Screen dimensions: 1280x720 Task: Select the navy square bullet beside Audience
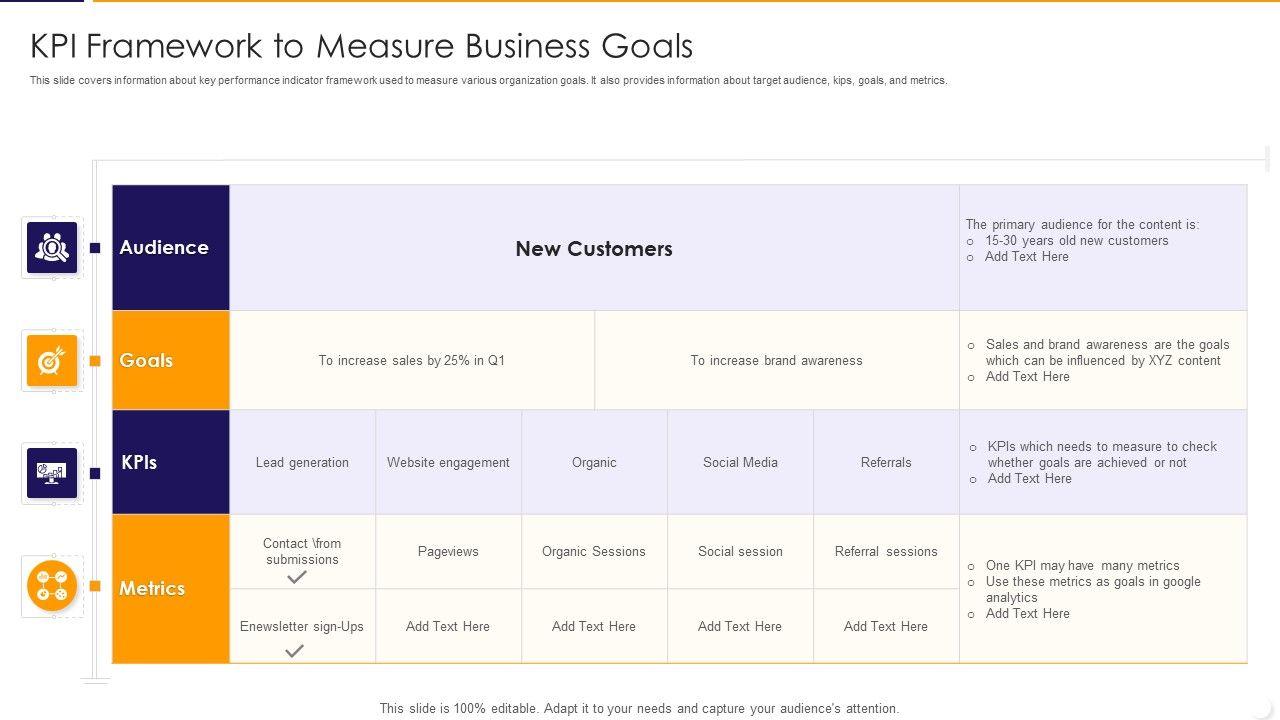coord(95,248)
